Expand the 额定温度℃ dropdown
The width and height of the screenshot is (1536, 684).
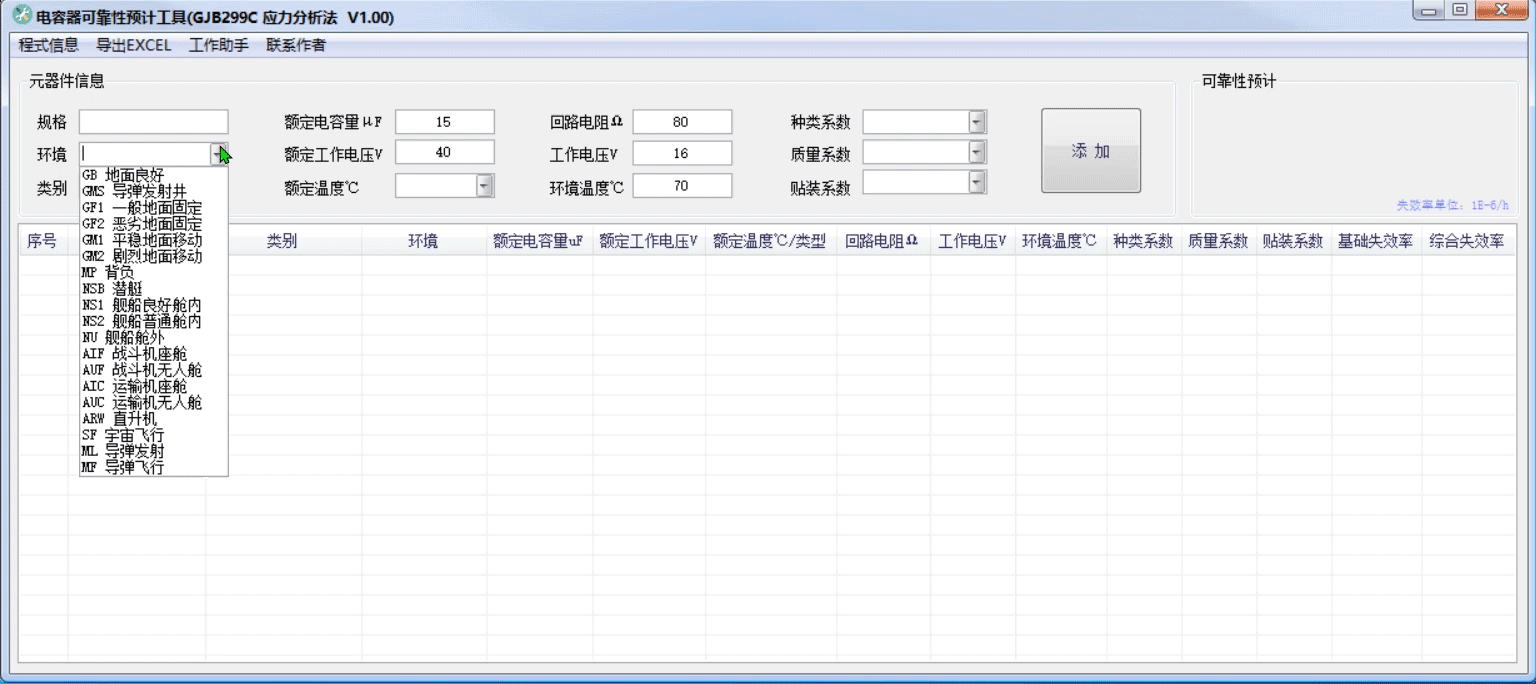484,186
